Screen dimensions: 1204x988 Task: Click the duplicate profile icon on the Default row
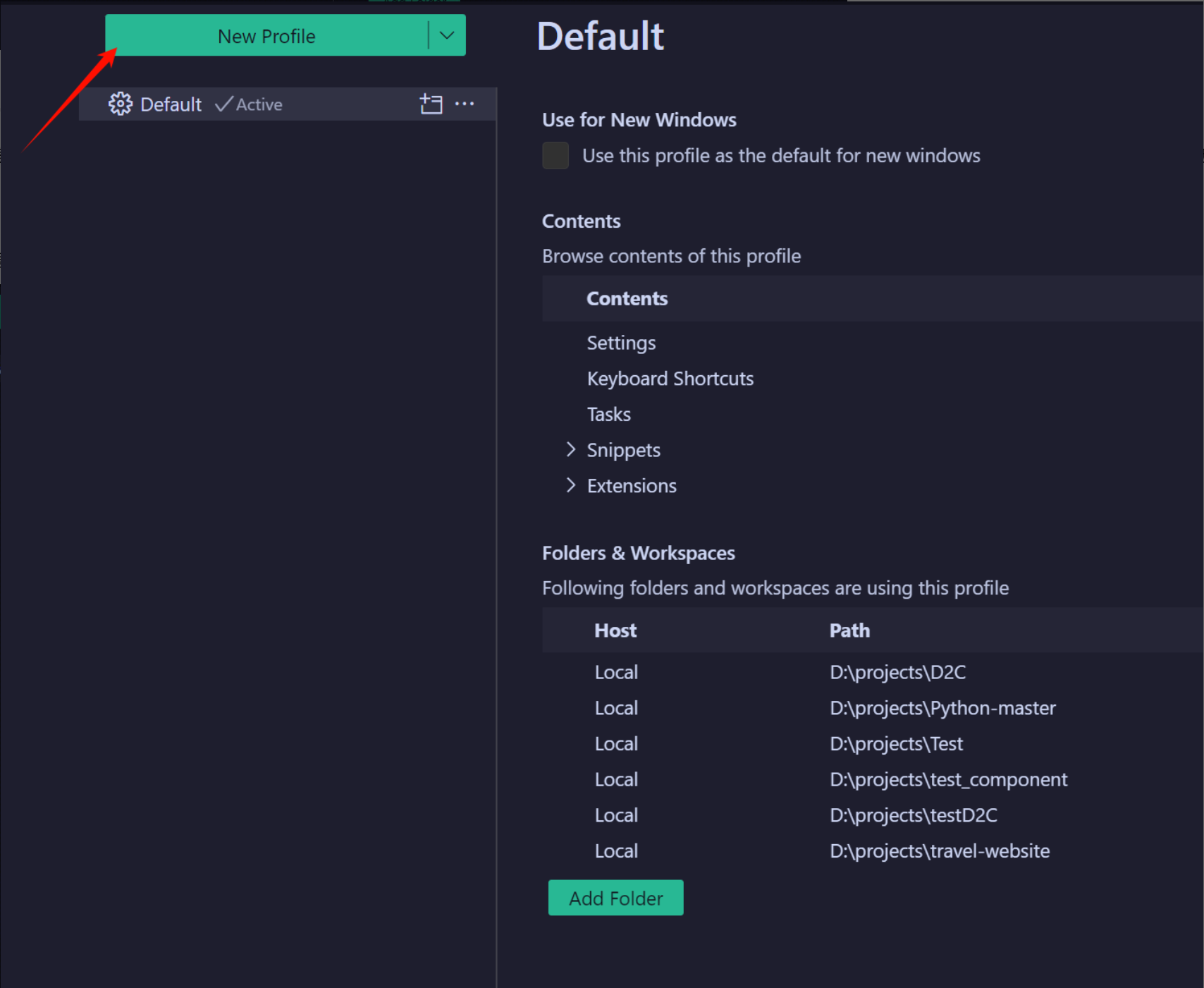(431, 104)
